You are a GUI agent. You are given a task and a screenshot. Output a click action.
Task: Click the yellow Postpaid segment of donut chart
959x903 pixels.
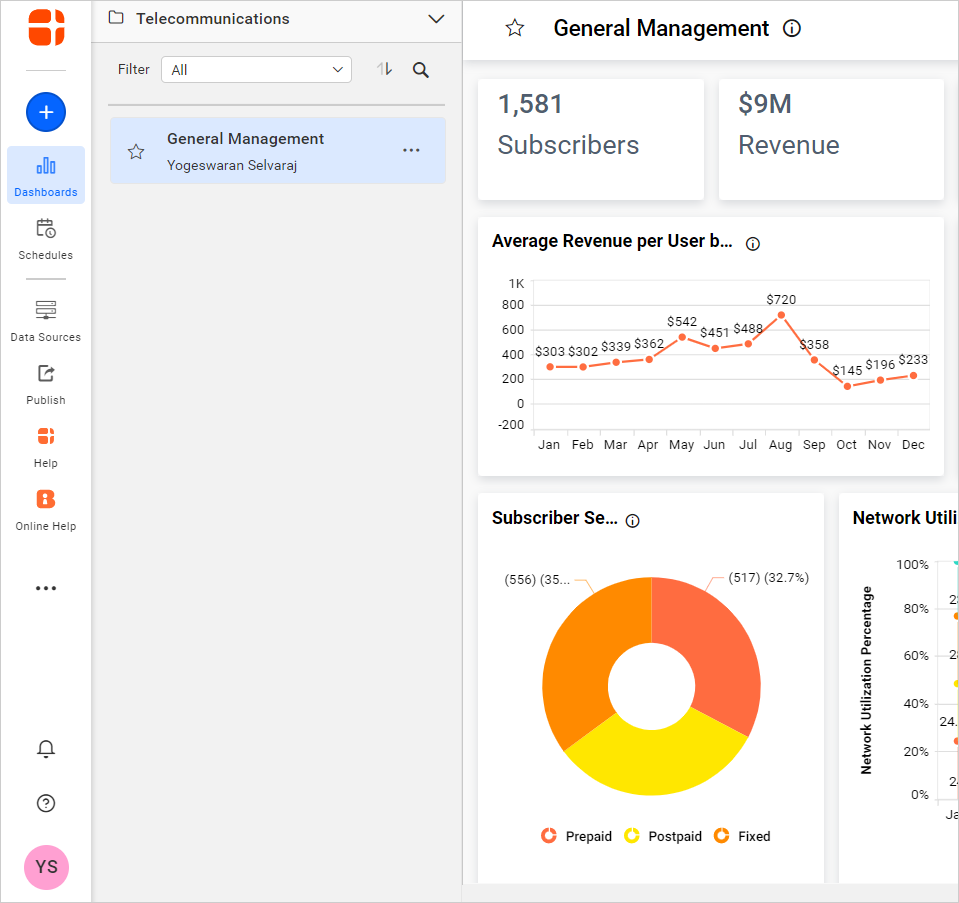coord(652,760)
